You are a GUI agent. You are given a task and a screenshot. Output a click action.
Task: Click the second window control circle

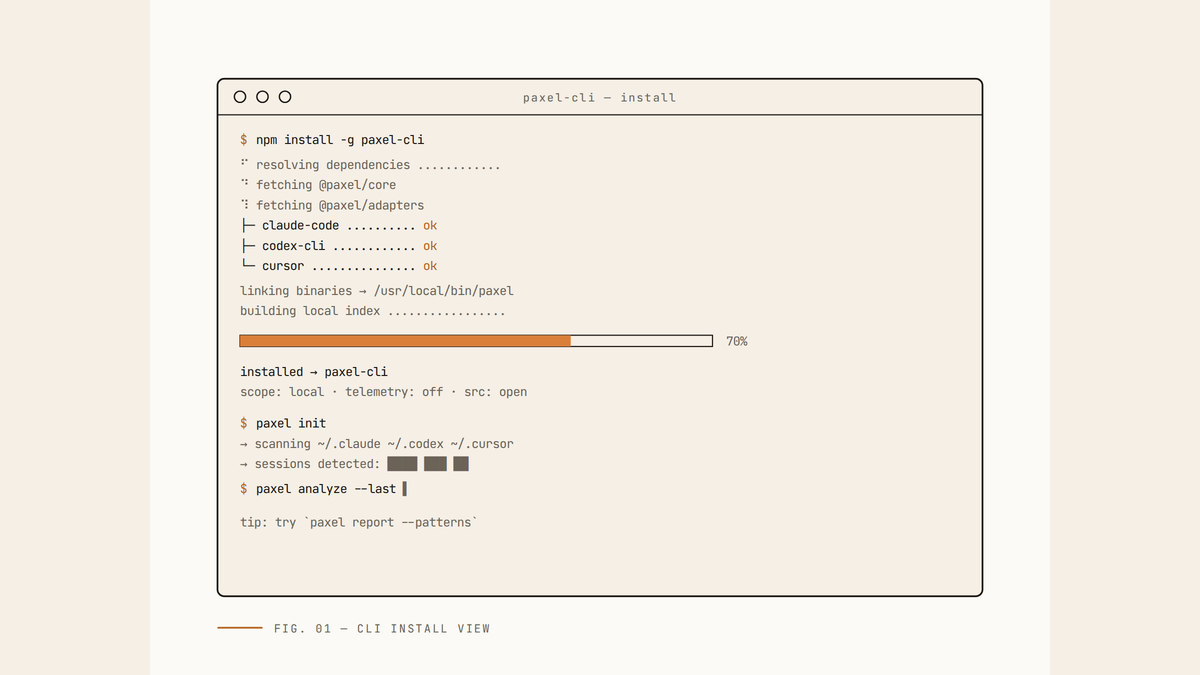point(262,97)
